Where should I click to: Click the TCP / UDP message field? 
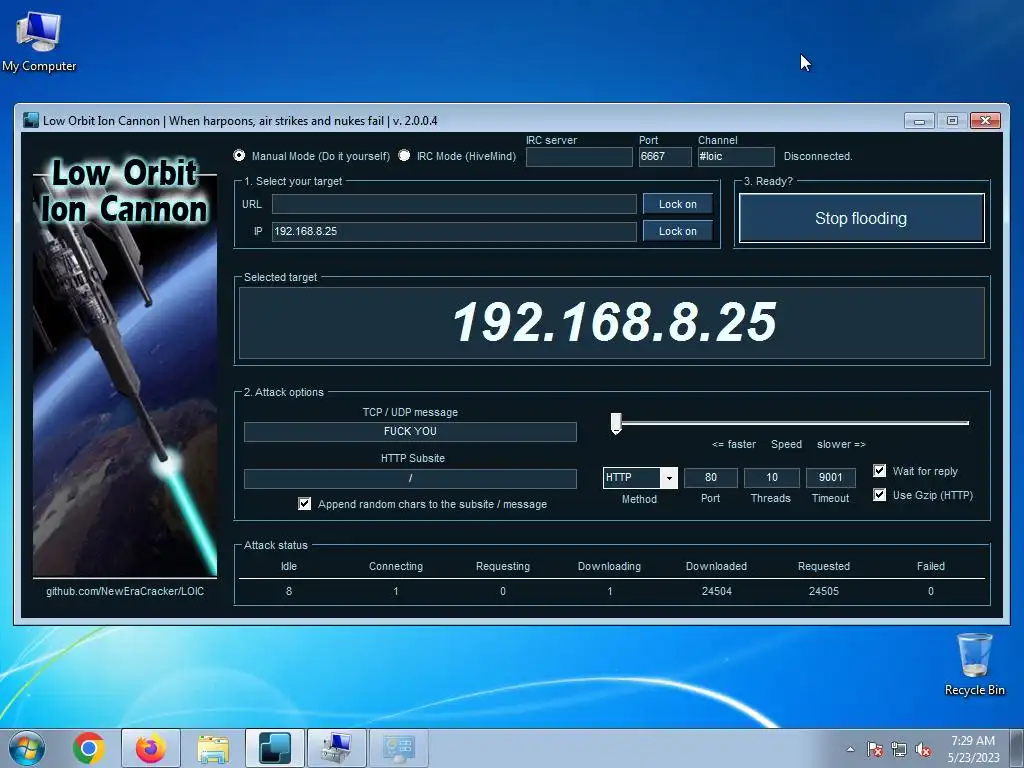click(410, 432)
